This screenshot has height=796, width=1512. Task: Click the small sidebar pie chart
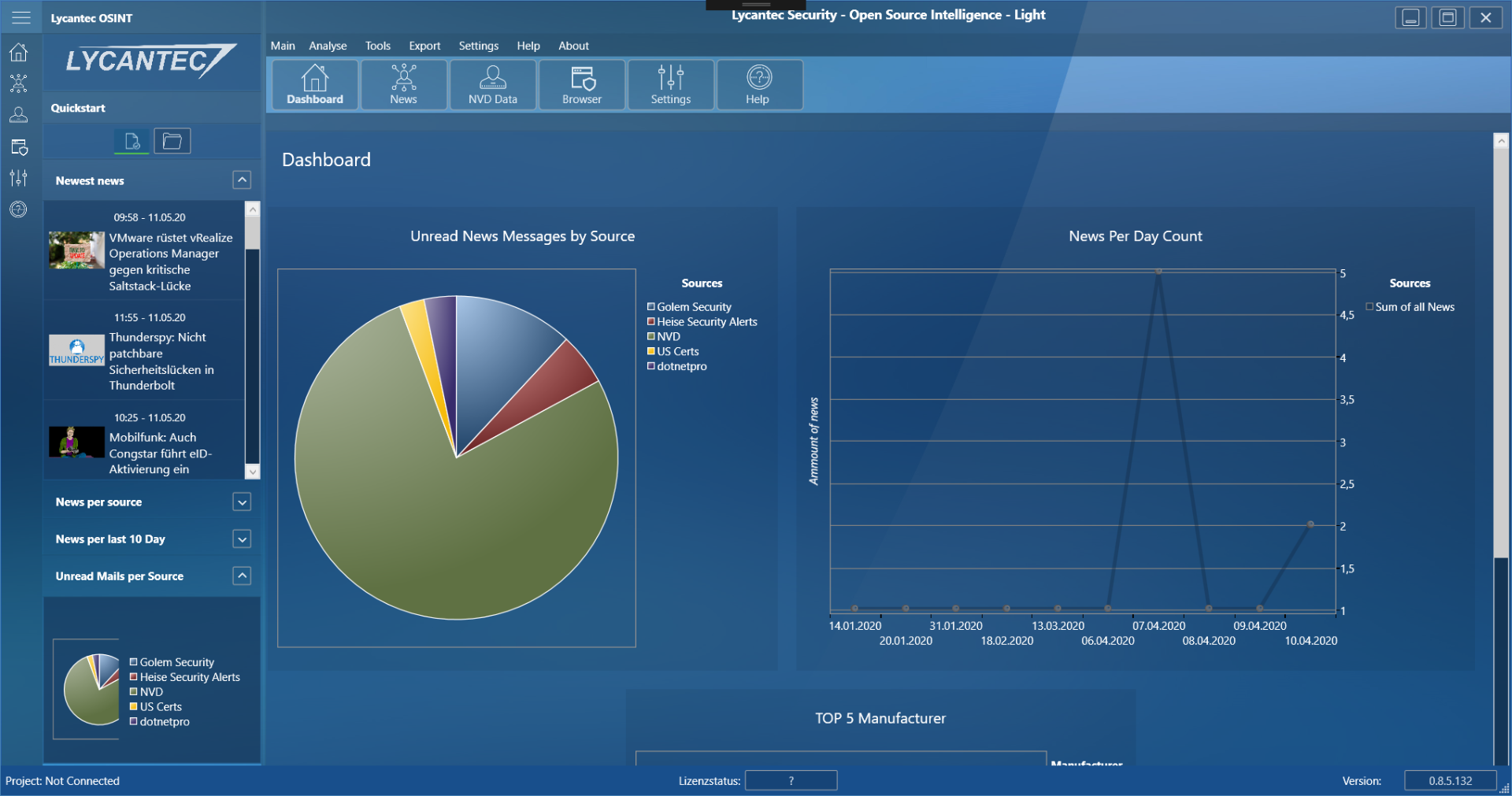tap(92, 689)
